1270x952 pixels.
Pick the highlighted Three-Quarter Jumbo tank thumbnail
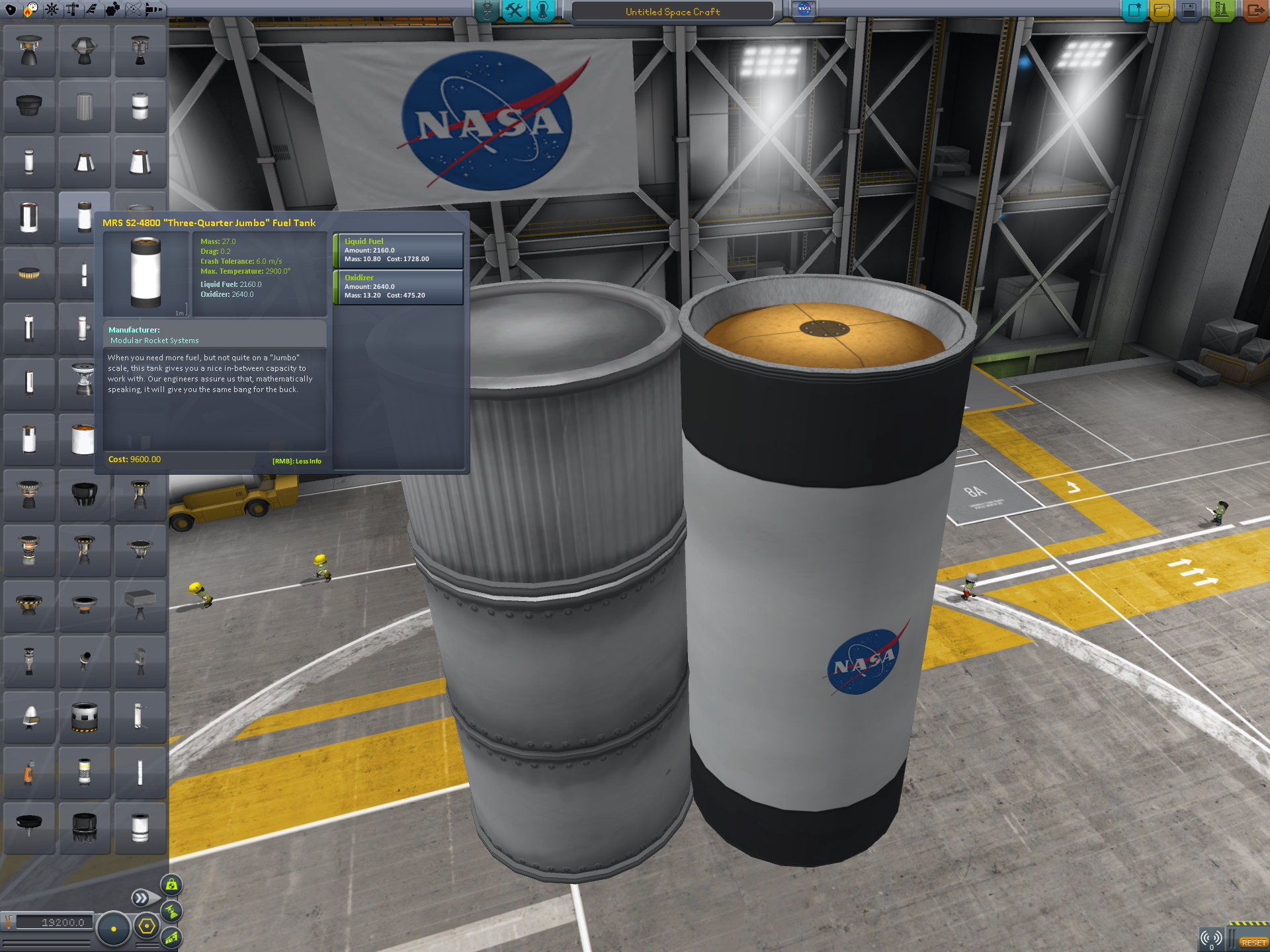point(85,217)
